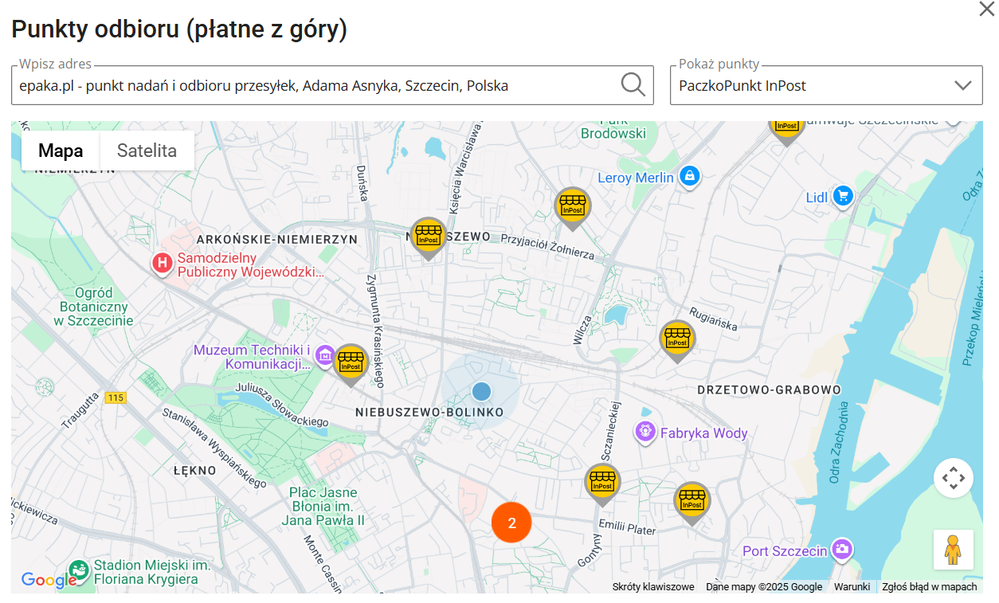
Task: Click the Port Szczecin camera pin
Action: click(x=842, y=549)
